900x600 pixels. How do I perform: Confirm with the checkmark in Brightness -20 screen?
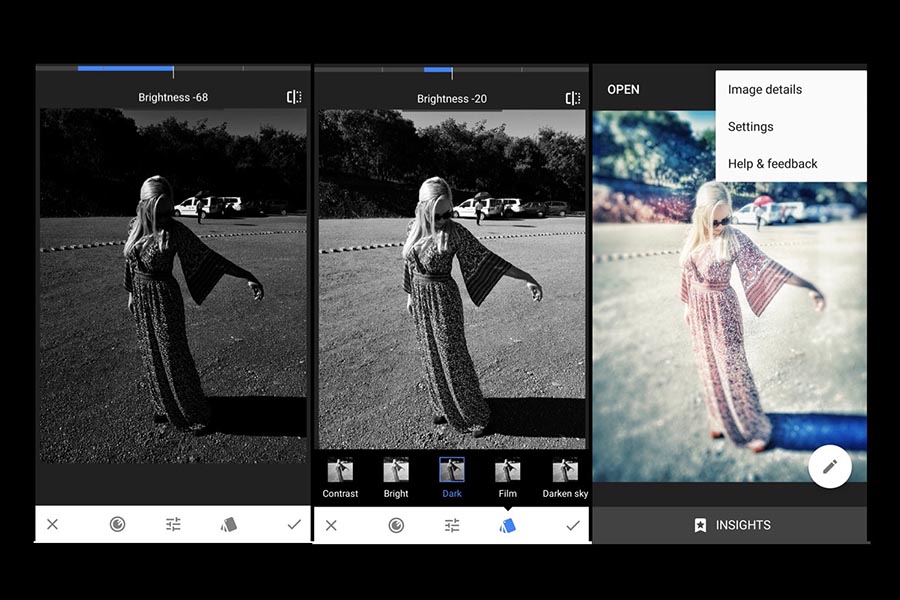point(573,525)
